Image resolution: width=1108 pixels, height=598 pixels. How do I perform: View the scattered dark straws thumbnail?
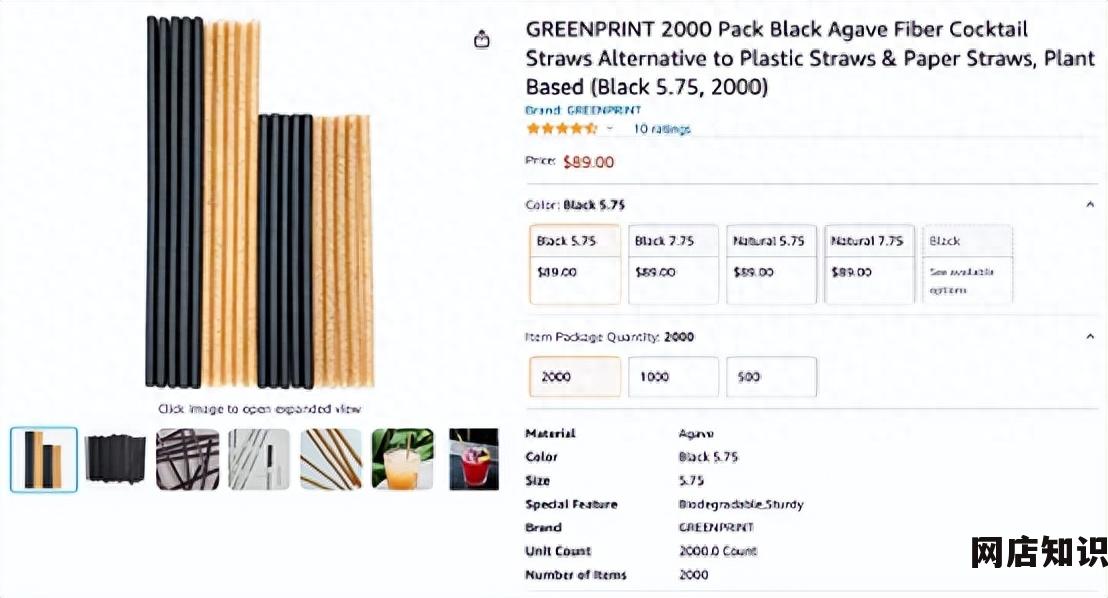coord(187,459)
